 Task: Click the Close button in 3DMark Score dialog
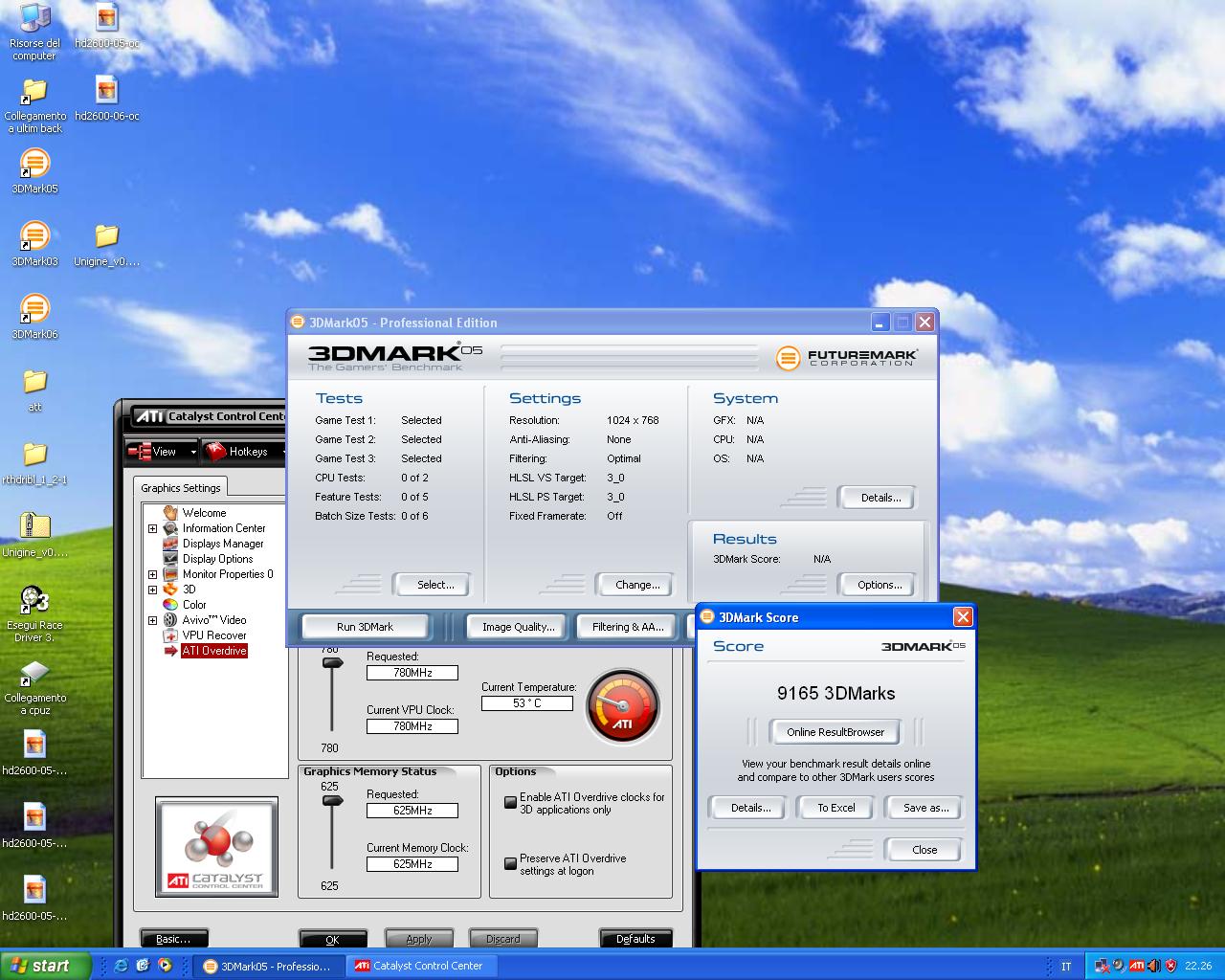[x=924, y=850]
